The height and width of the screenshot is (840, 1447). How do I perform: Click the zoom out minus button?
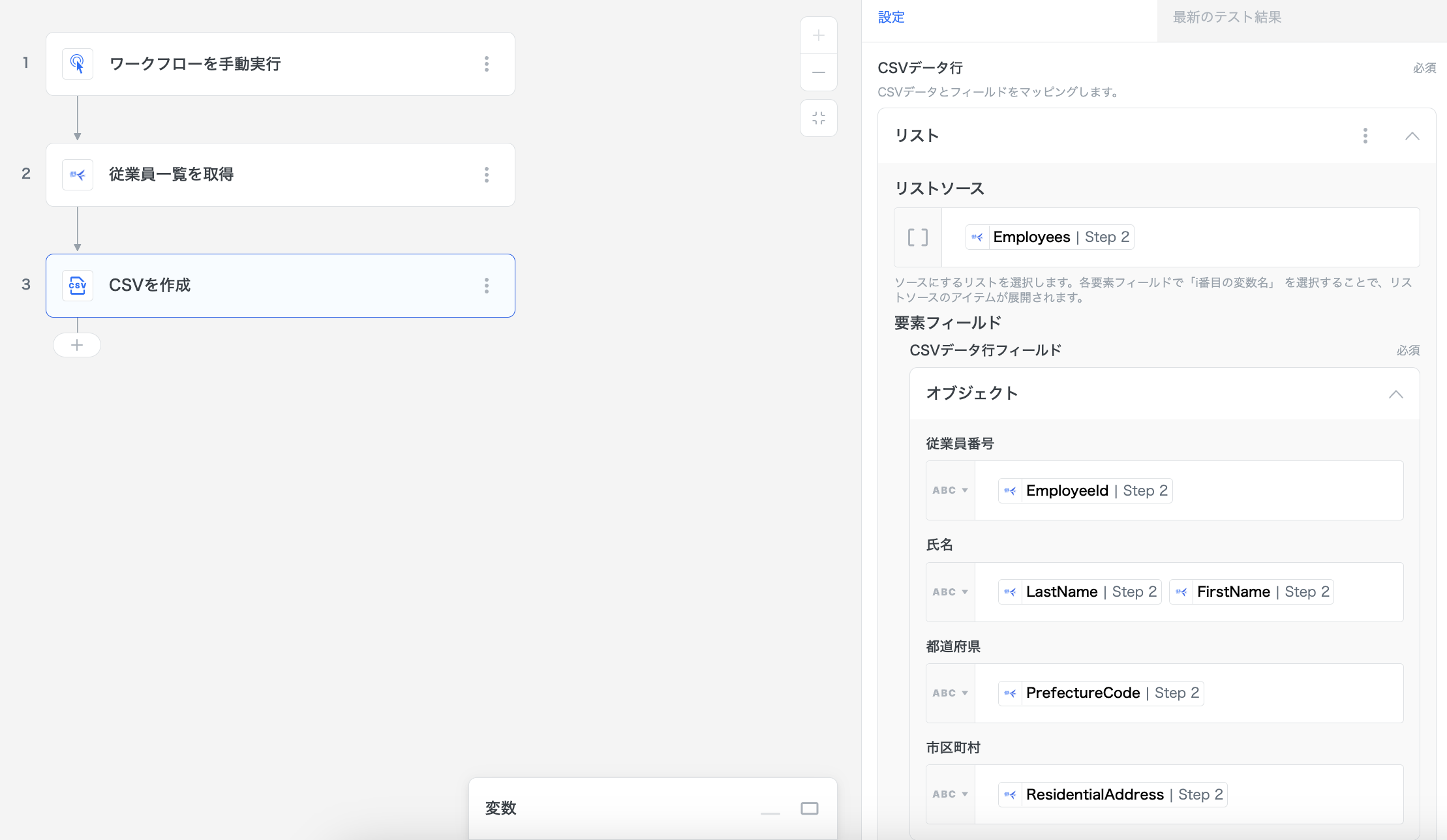point(819,72)
